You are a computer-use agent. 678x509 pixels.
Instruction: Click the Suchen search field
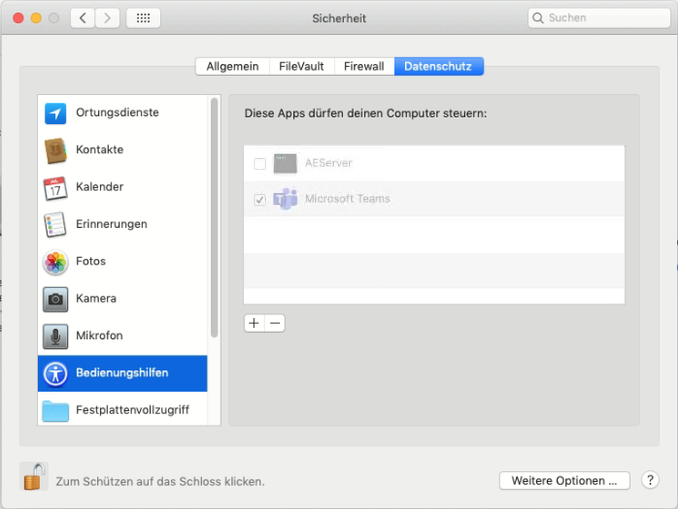pos(599,18)
